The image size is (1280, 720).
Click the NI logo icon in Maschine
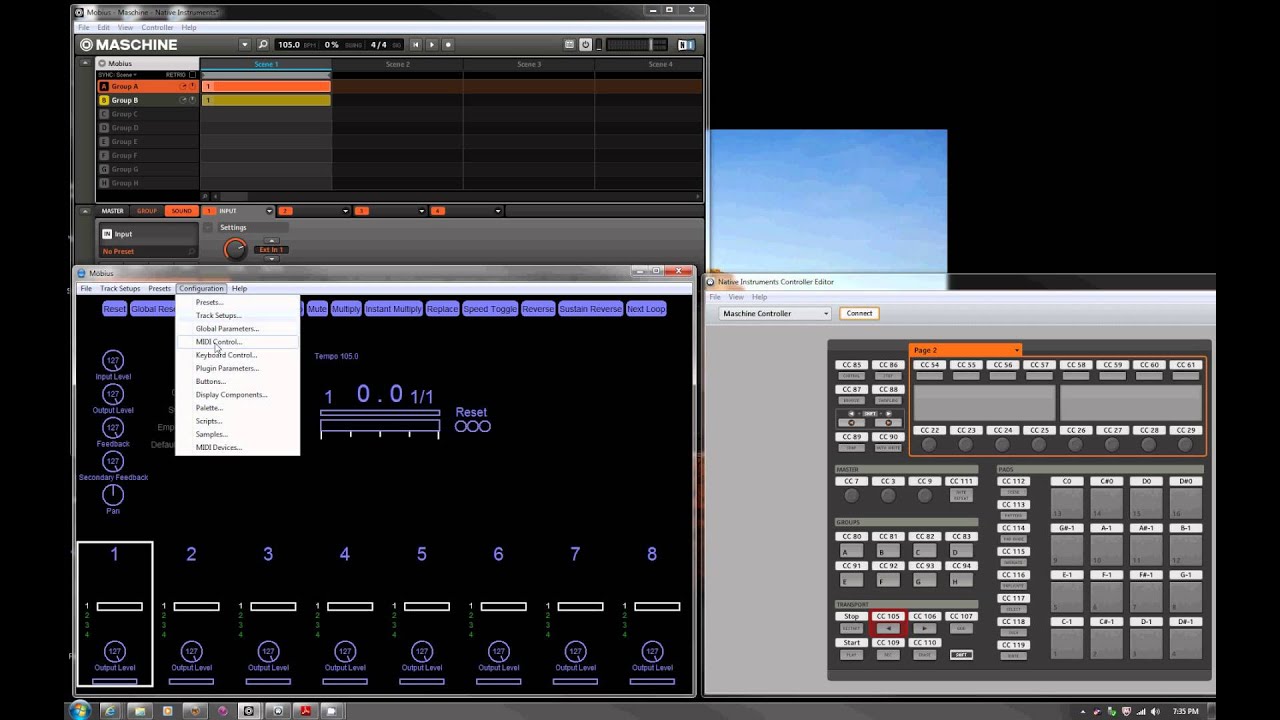[x=686, y=45]
